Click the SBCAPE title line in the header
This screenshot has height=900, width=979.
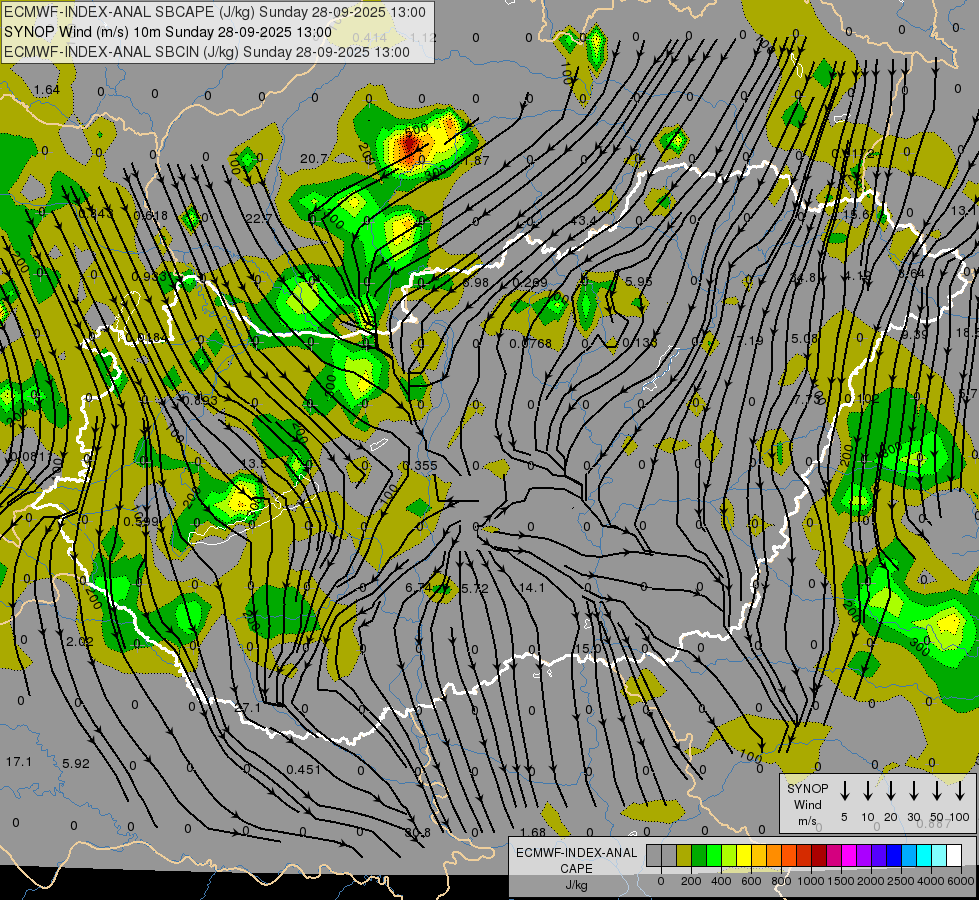[x=215, y=12]
